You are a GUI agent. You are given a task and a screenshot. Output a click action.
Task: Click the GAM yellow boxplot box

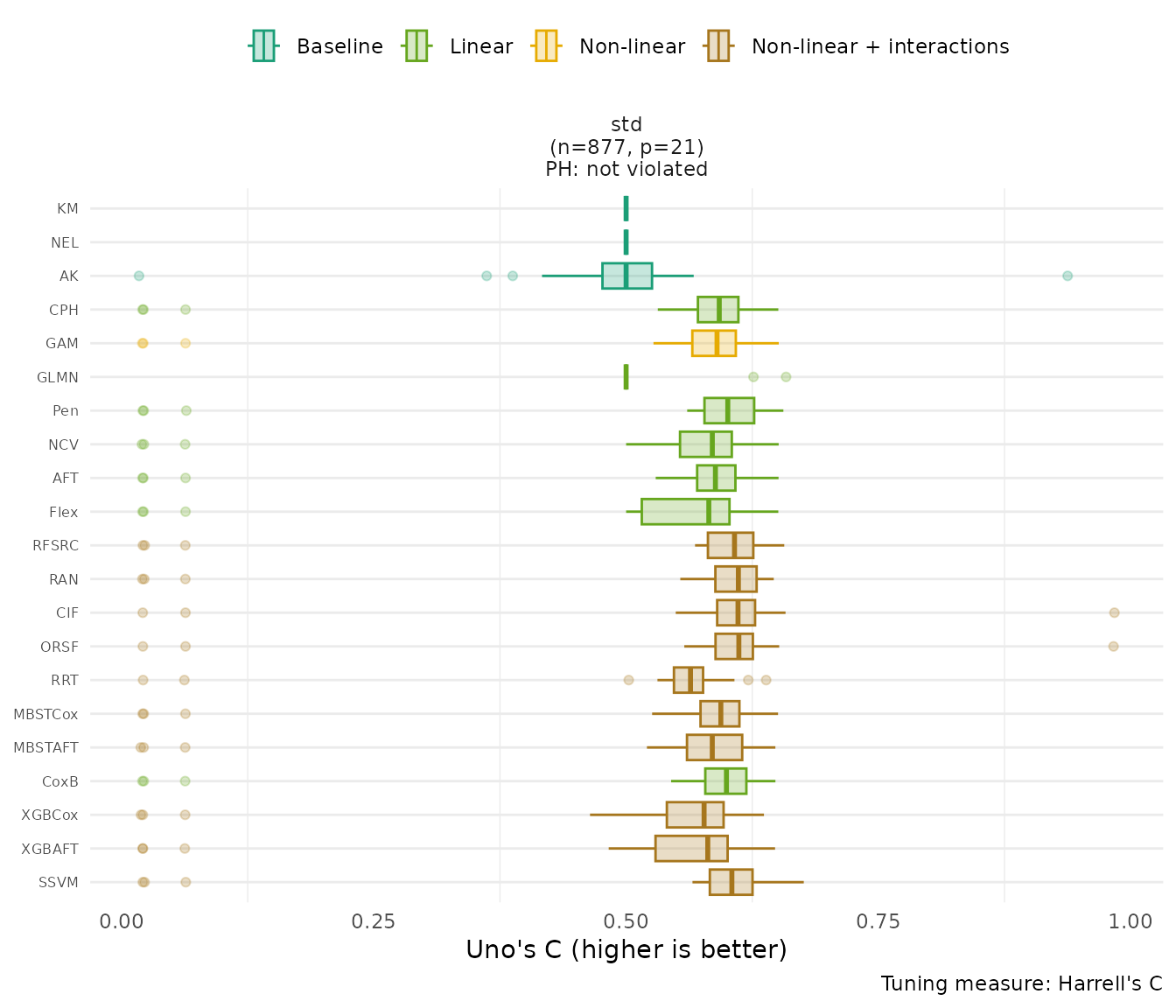click(714, 343)
